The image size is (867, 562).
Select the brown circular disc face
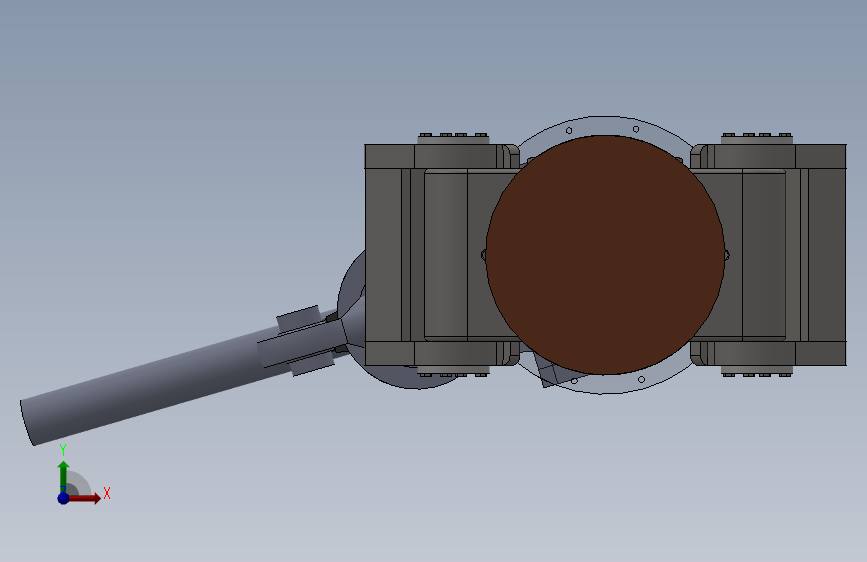pyautogui.click(x=605, y=255)
